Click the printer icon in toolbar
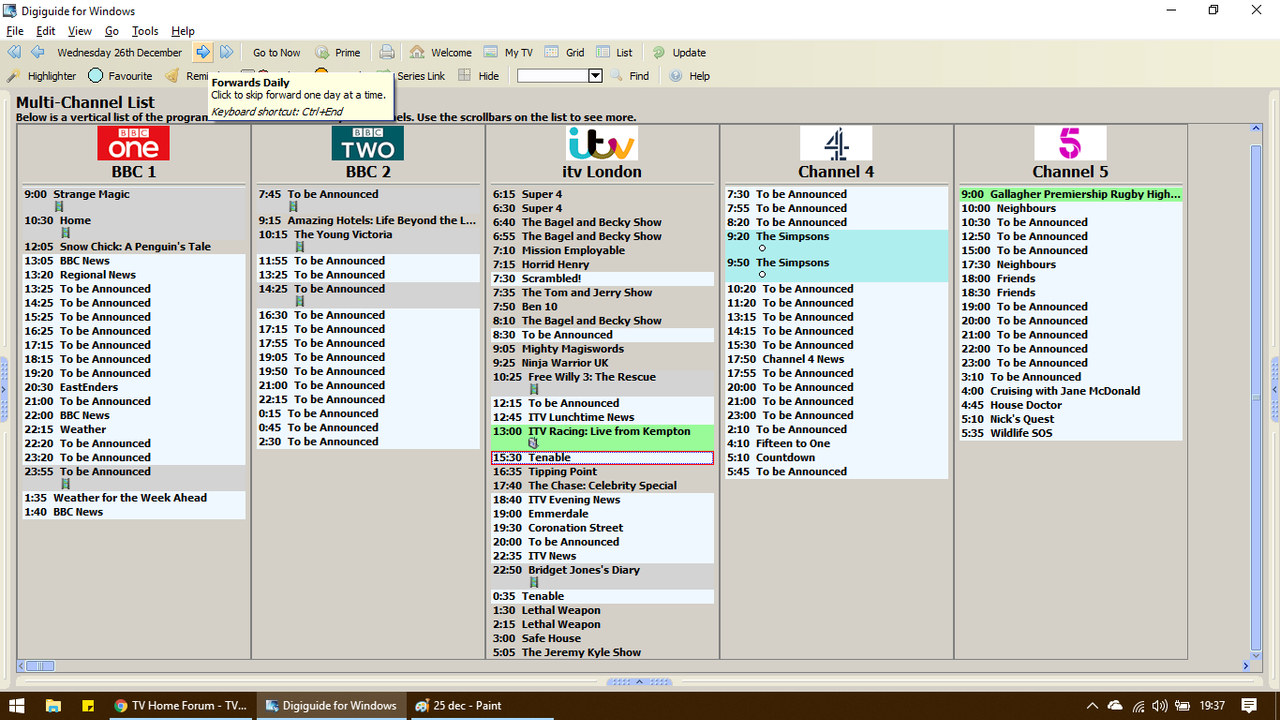1280x720 pixels. pos(387,52)
